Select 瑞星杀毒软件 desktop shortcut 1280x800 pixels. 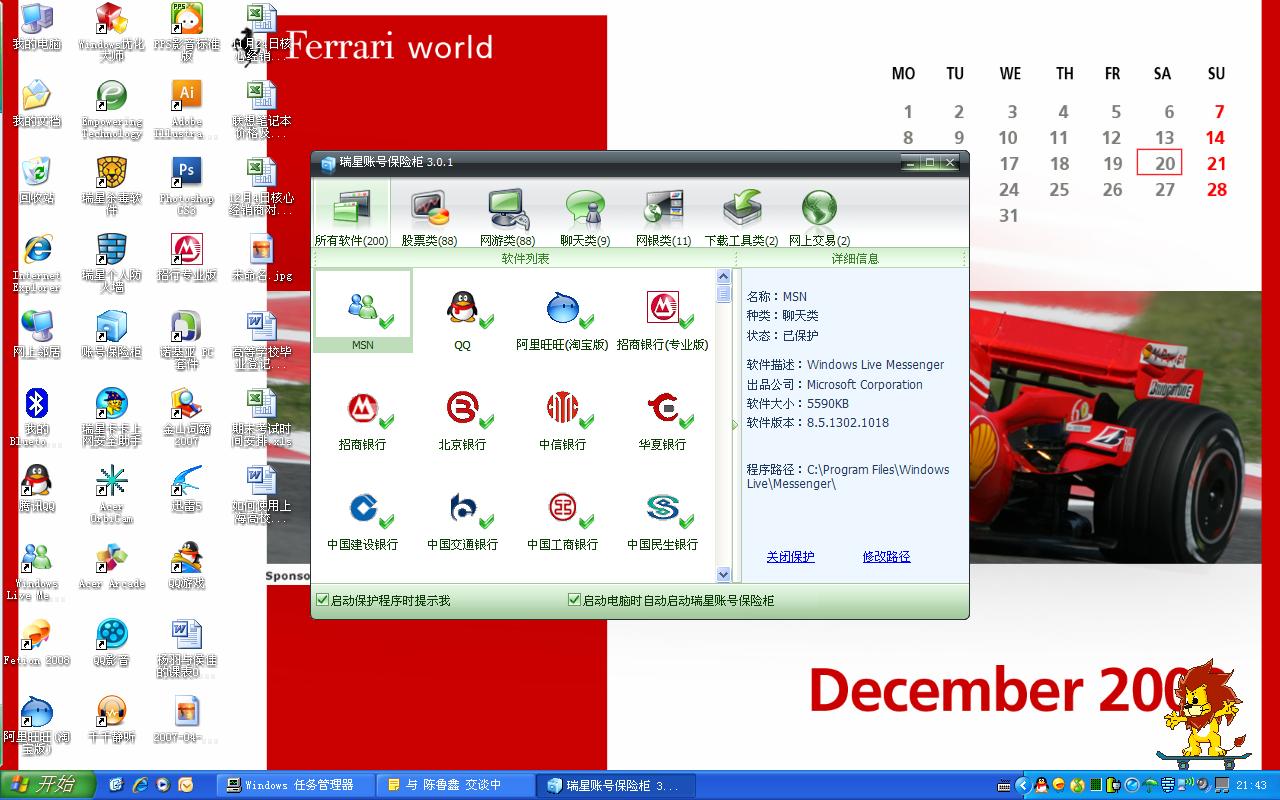click(112, 186)
